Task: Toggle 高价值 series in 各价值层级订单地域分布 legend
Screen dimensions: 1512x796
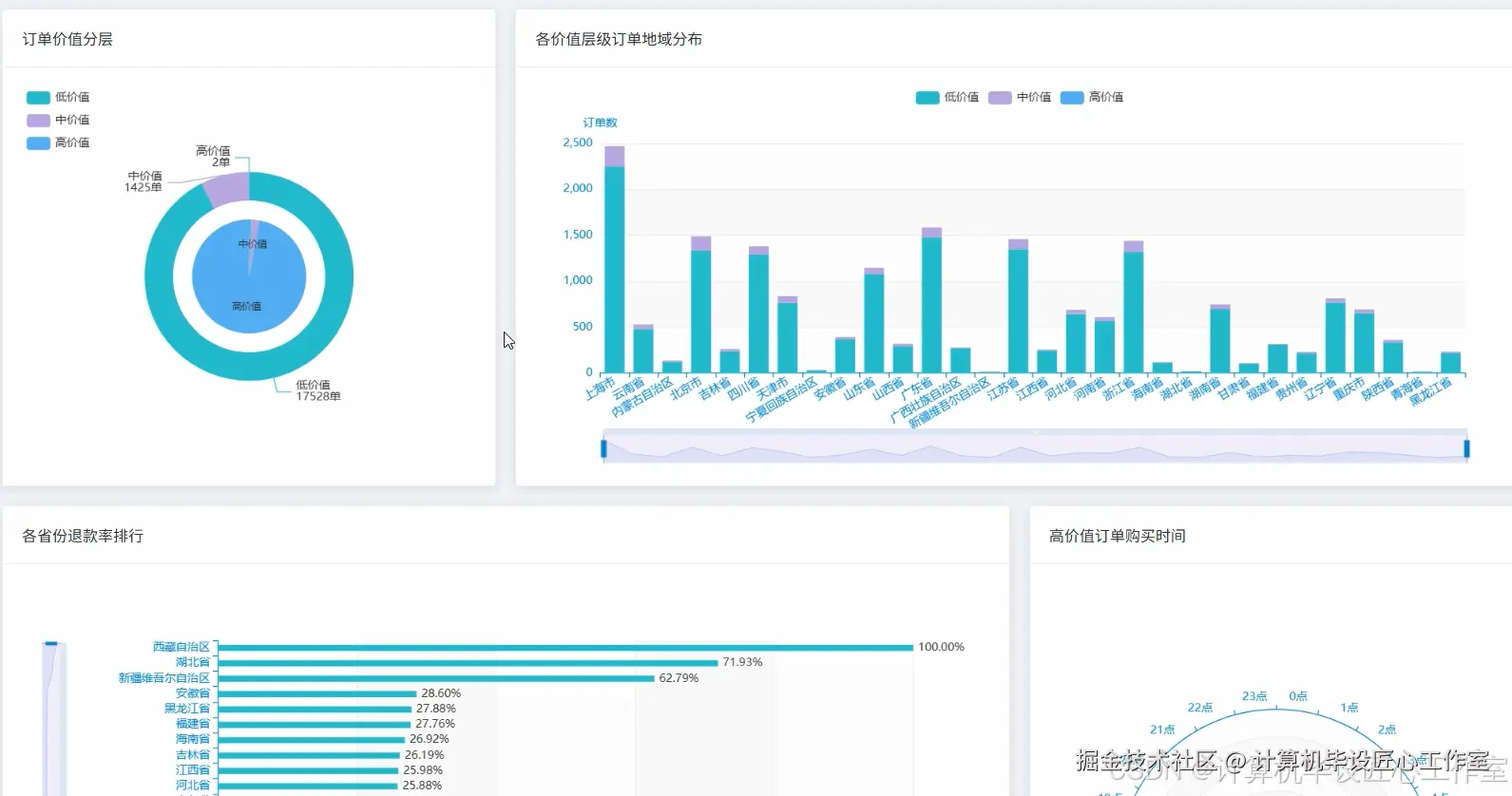Action: 1091,97
